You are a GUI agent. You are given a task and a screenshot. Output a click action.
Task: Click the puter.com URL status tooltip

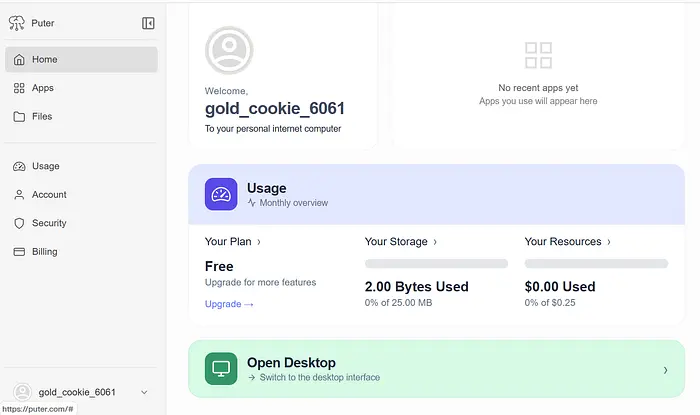click(x=38, y=409)
